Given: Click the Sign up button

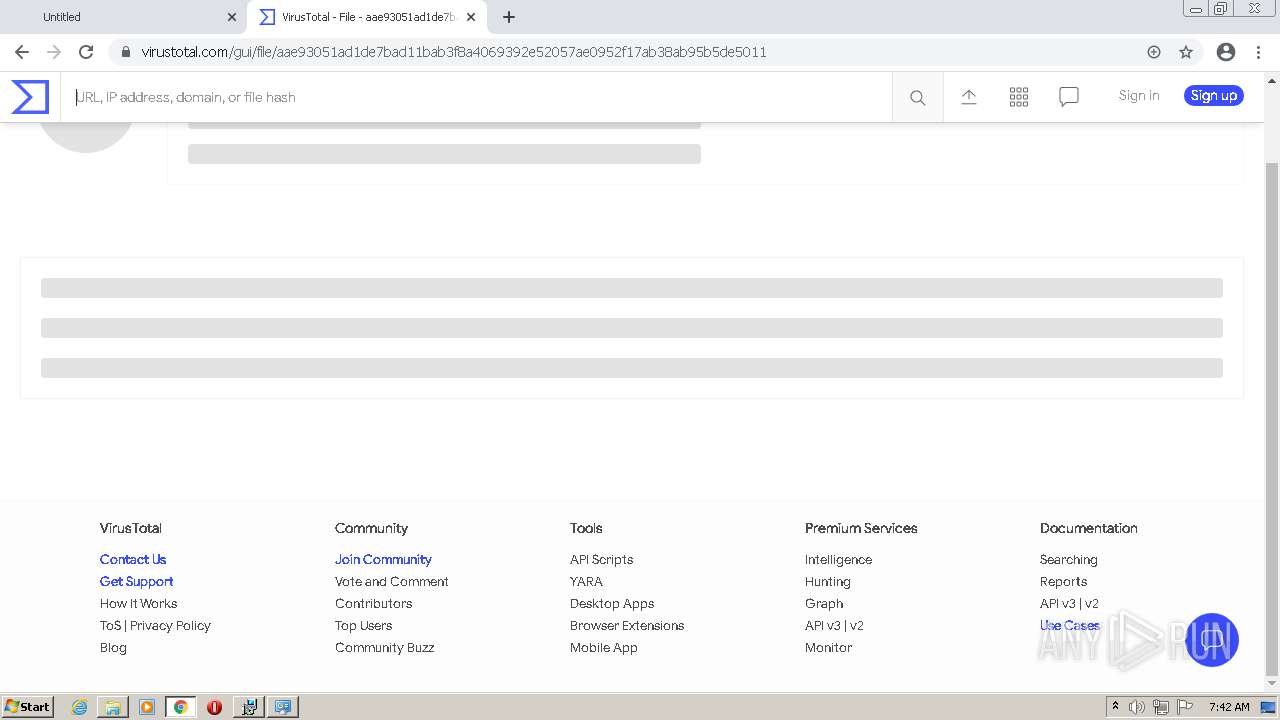Looking at the screenshot, I should point(1214,95).
